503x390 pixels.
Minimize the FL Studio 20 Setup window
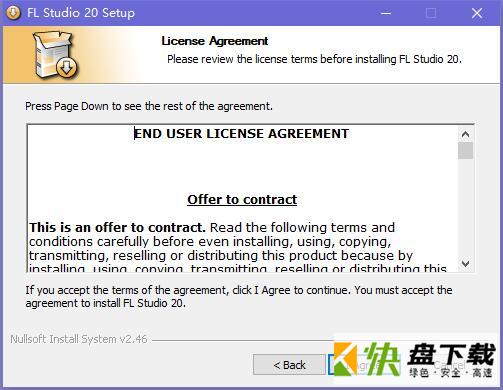point(386,13)
